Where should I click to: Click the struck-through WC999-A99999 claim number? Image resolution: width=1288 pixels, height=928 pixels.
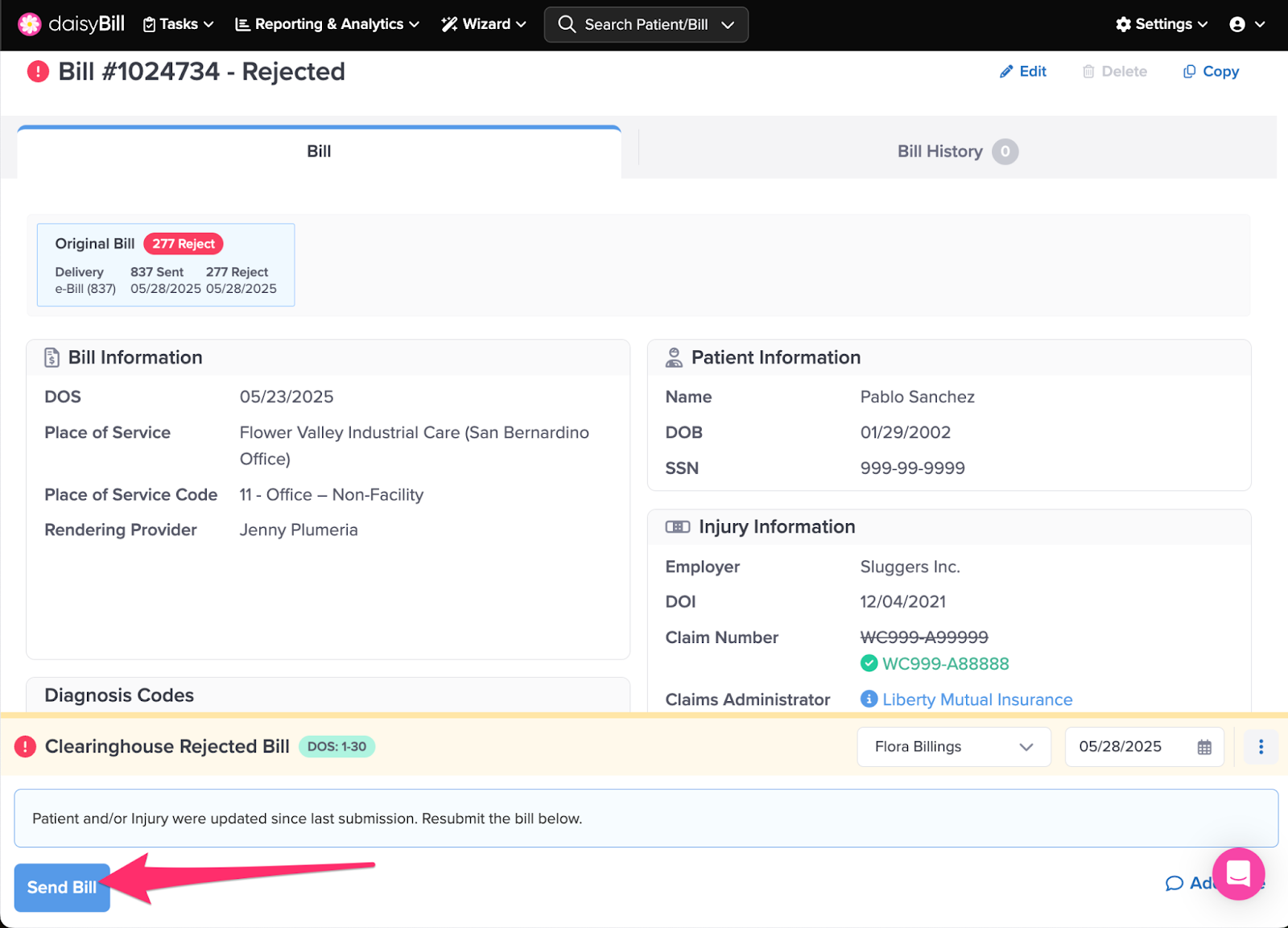pyautogui.click(x=924, y=637)
